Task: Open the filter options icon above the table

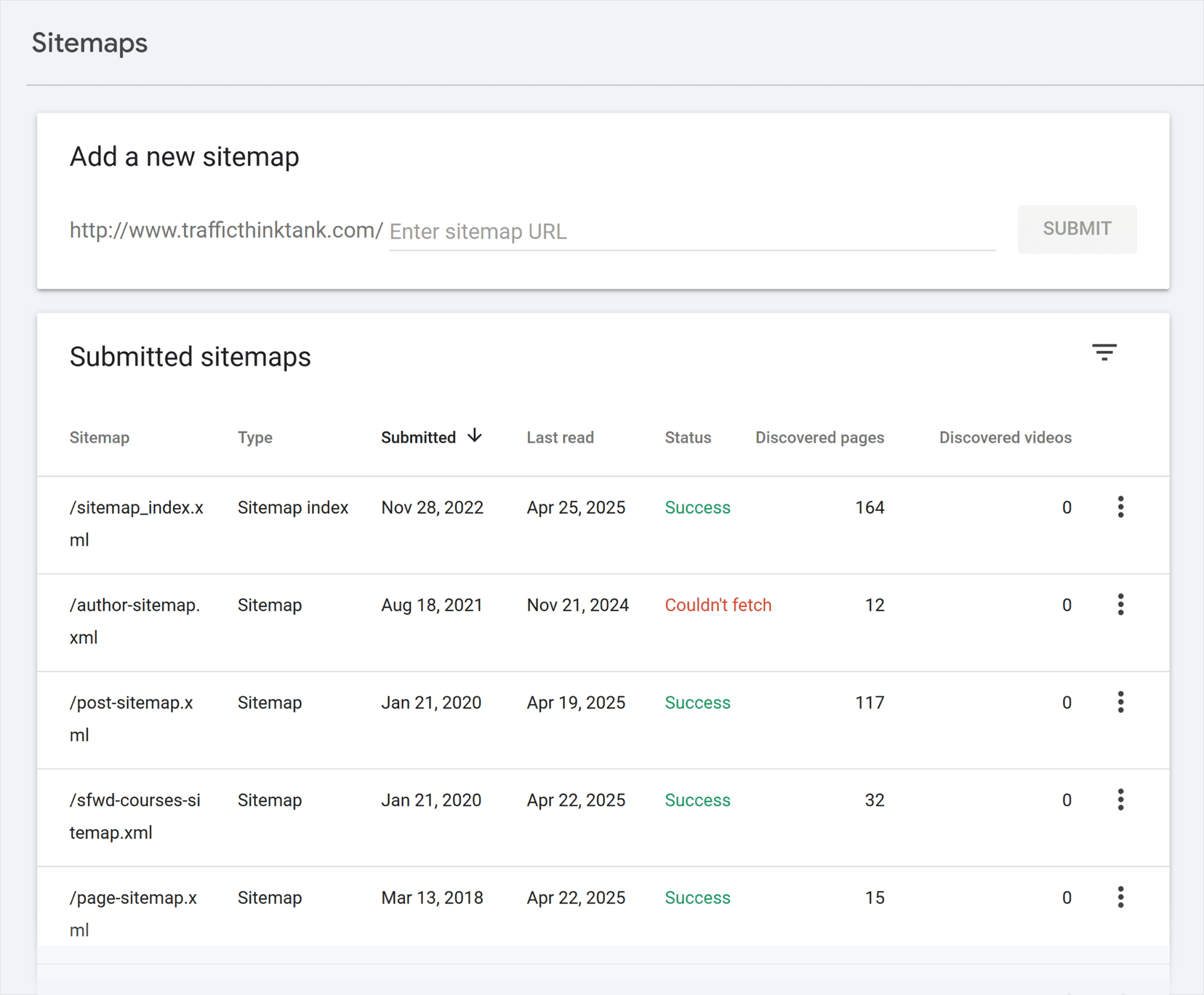Action: tap(1105, 352)
